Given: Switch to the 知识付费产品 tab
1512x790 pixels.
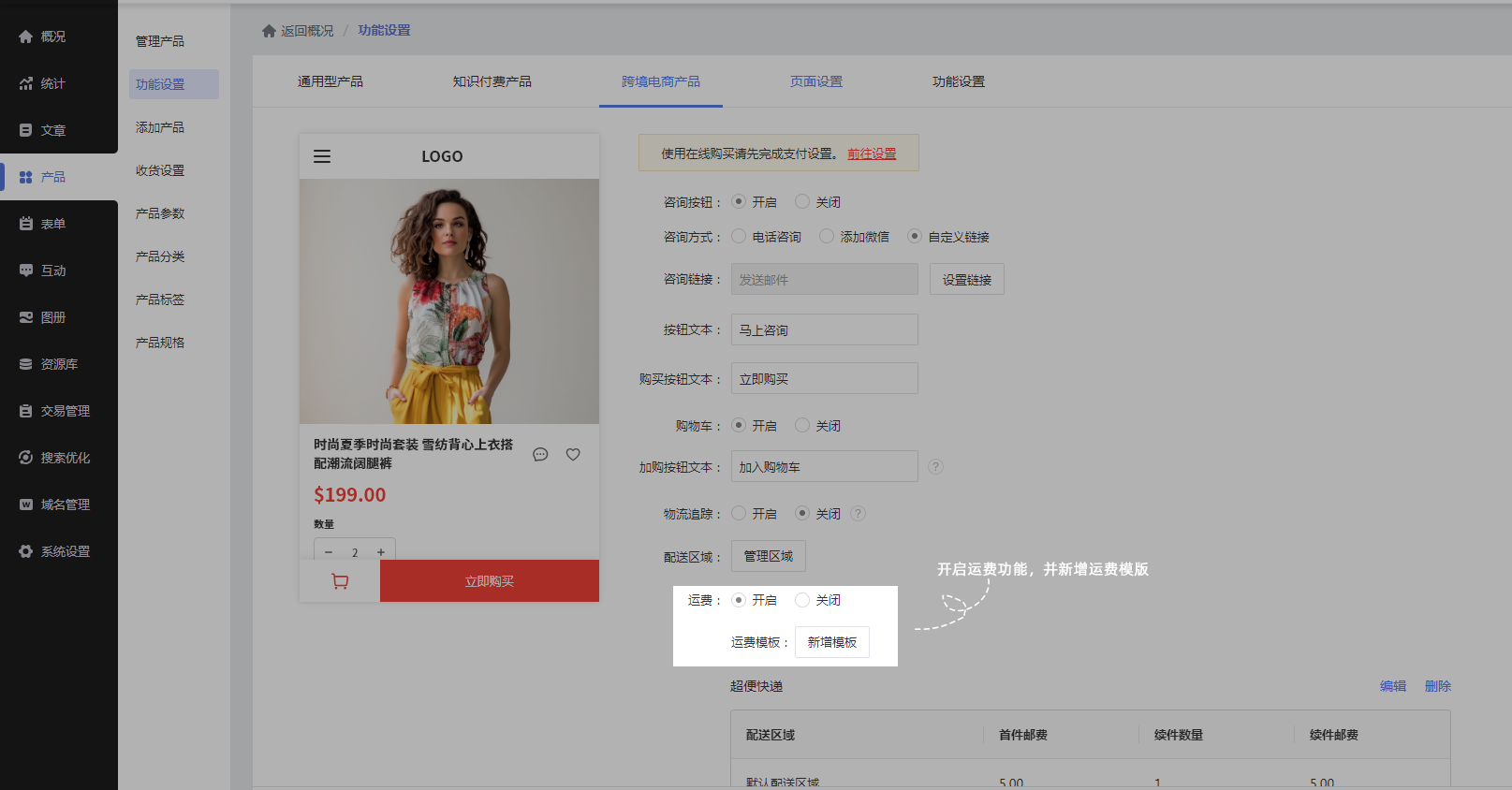Looking at the screenshot, I should (x=492, y=81).
